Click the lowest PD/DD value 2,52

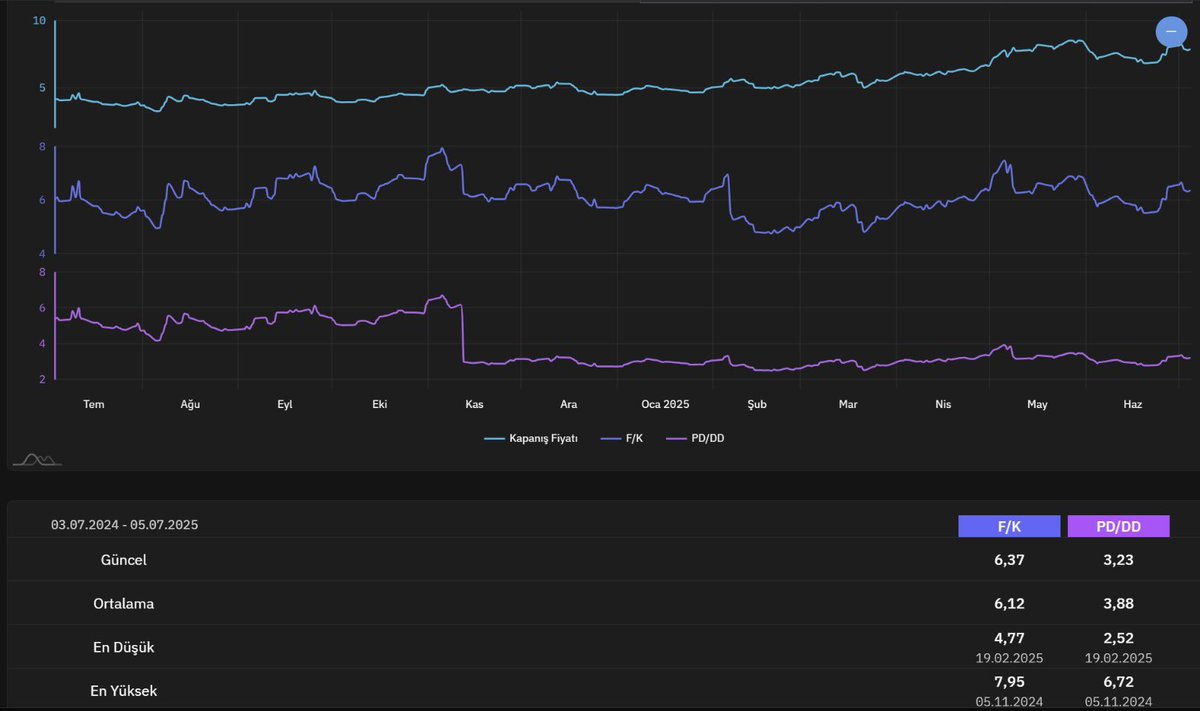pyautogui.click(x=1118, y=638)
